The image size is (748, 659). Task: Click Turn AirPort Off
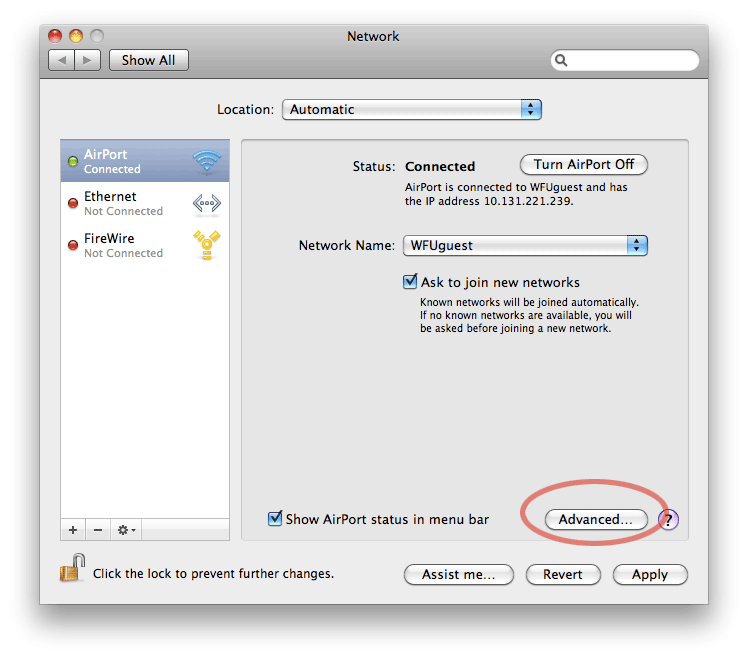pos(583,165)
